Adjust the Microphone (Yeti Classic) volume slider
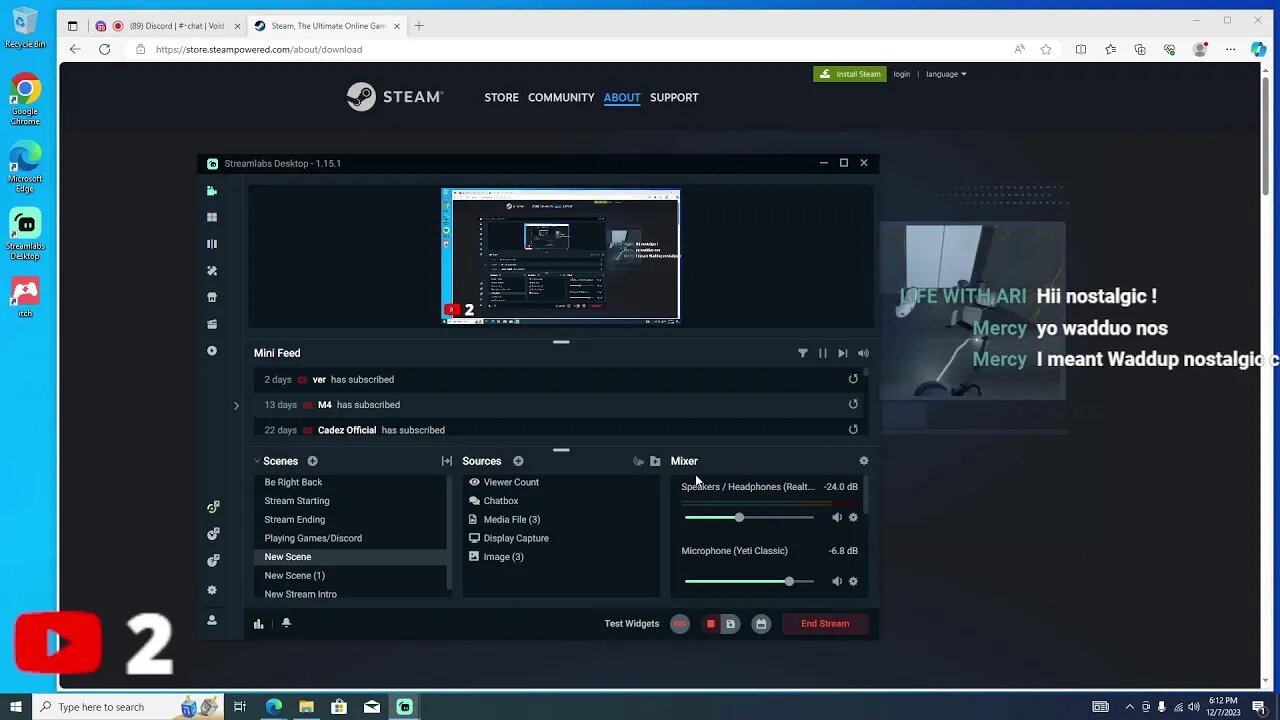 pos(749,581)
